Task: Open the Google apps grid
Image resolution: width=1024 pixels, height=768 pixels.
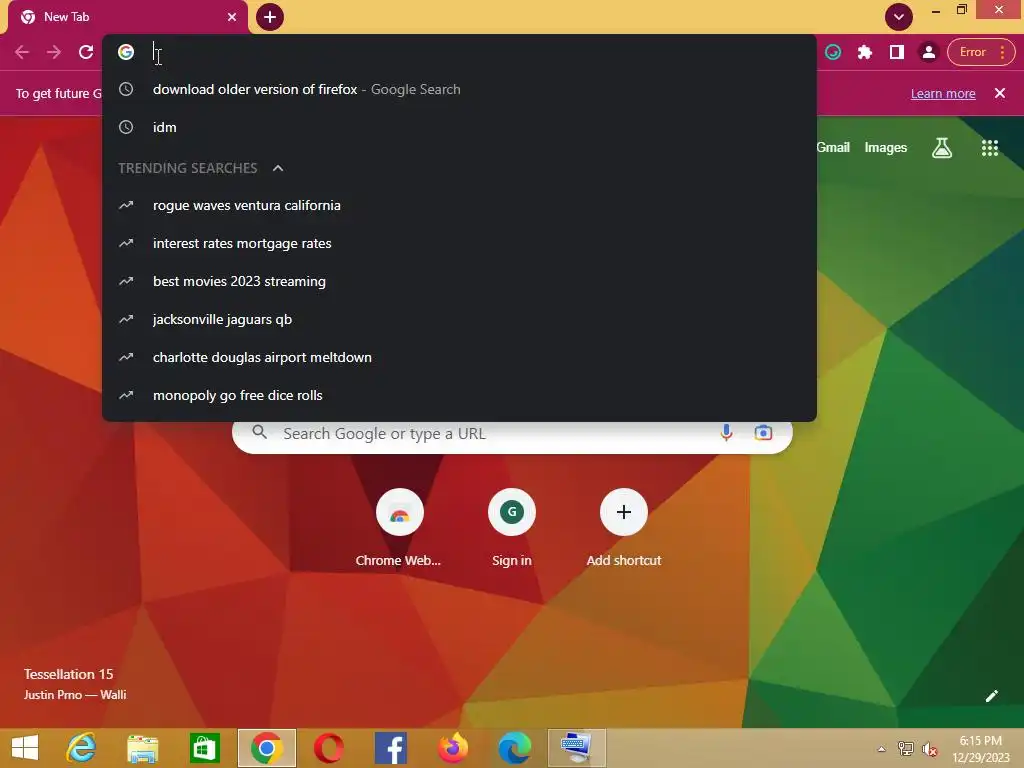Action: click(x=990, y=148)
